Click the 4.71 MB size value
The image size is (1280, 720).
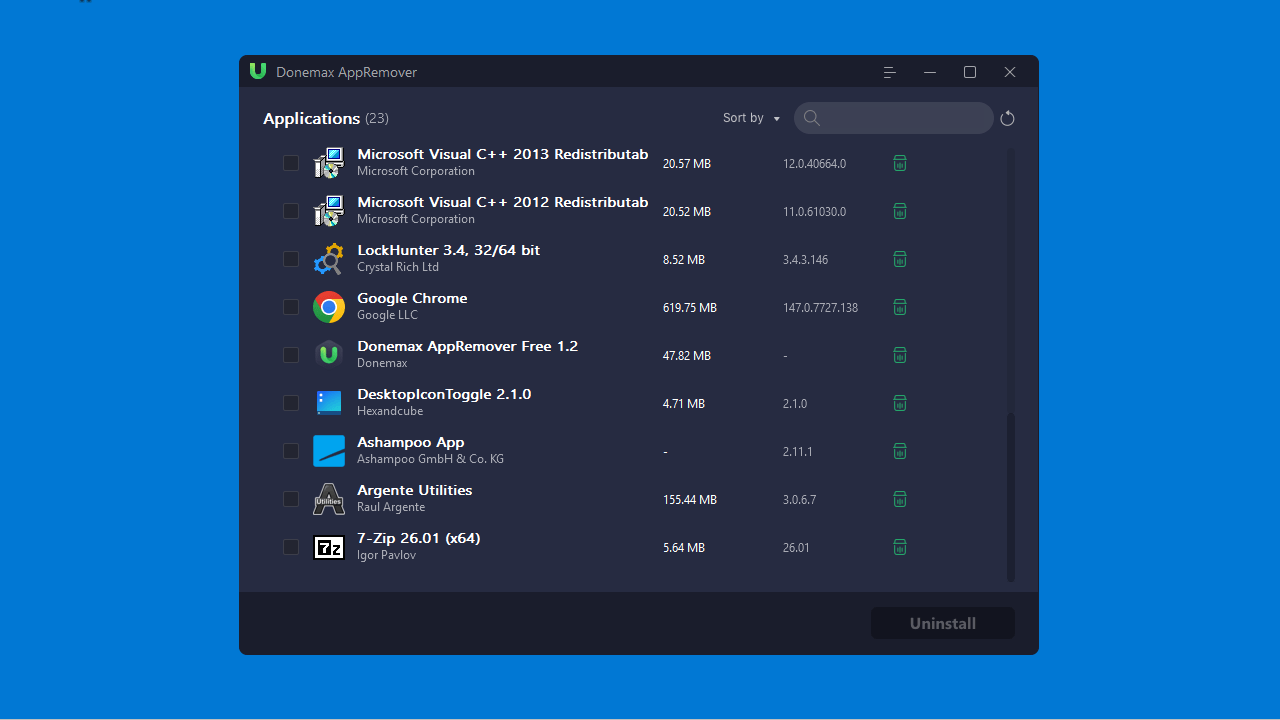(684, 403)
